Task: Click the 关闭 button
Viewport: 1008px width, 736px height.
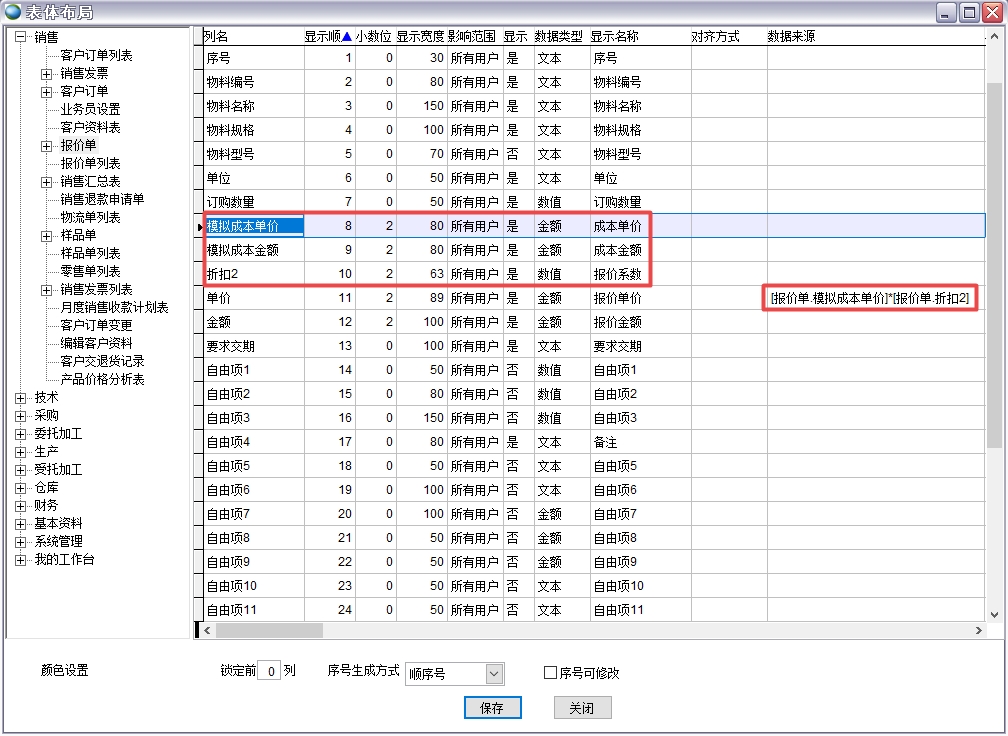Action: click(x=582, y=708)
